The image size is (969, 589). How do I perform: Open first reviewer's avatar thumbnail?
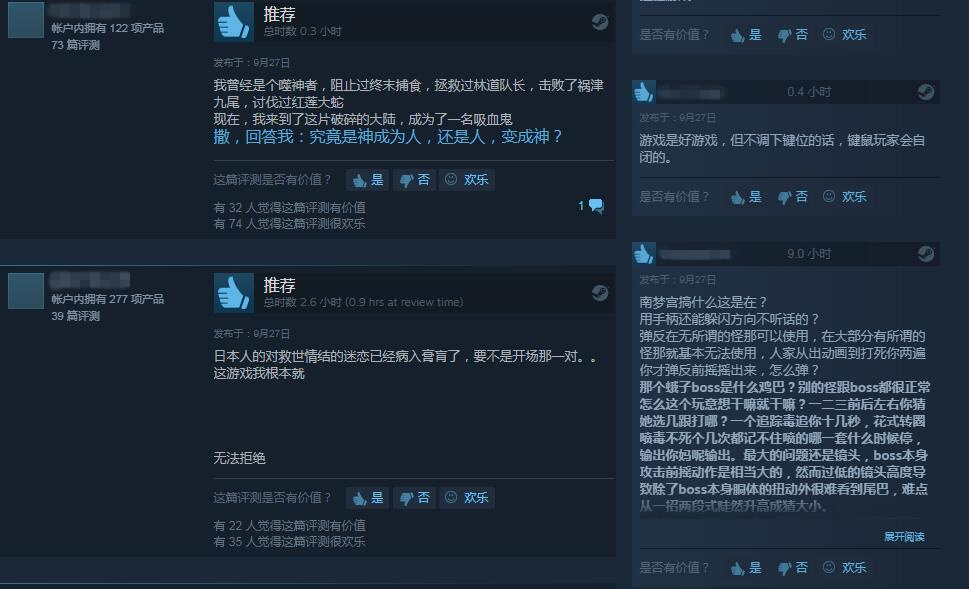pos(25,20)
